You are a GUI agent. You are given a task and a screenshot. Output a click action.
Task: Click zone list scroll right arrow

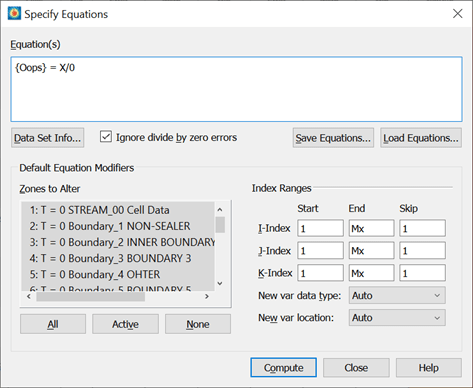(x=207, y=296)
